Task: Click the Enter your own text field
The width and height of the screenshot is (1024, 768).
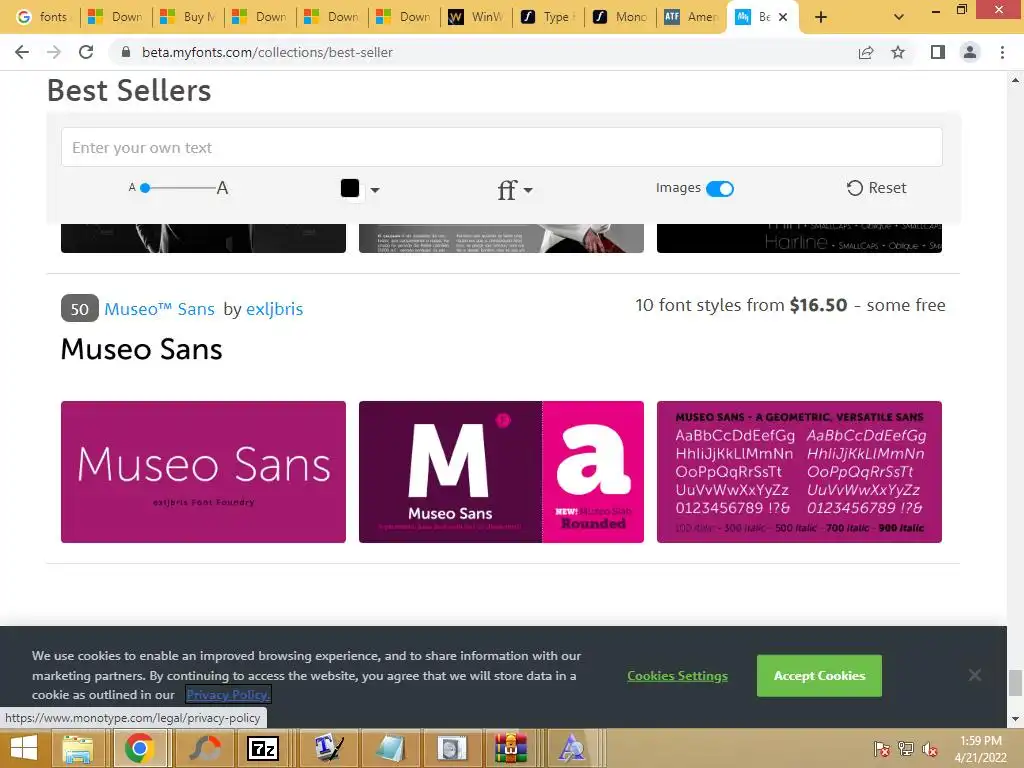Action: click(502, 148)
